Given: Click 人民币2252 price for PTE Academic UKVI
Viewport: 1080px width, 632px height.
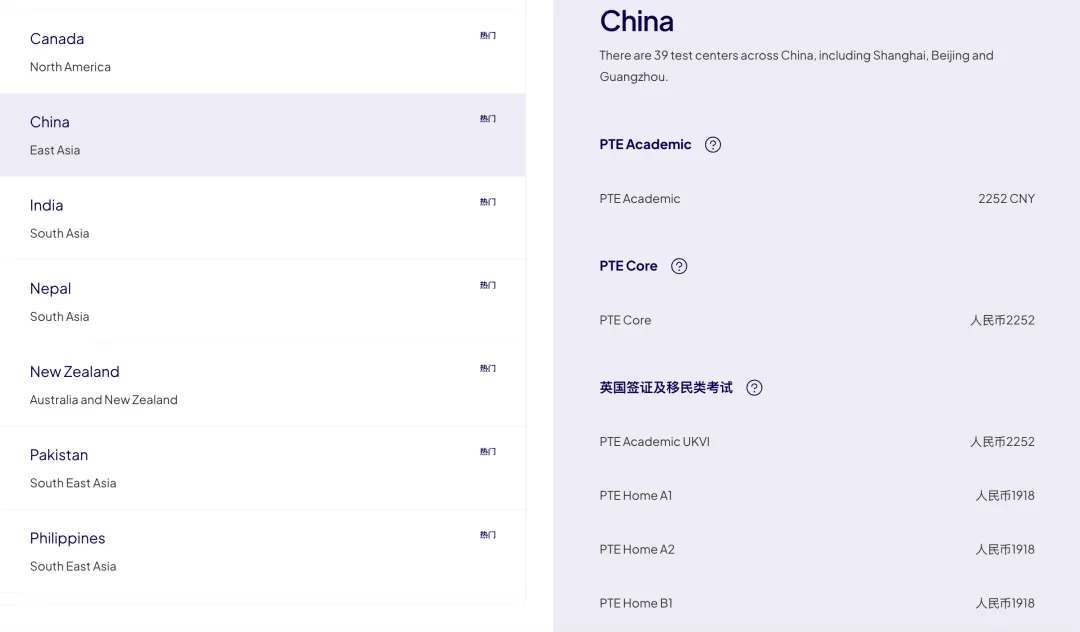Looking at the screenshot, I should click(x=1002, y=442).
